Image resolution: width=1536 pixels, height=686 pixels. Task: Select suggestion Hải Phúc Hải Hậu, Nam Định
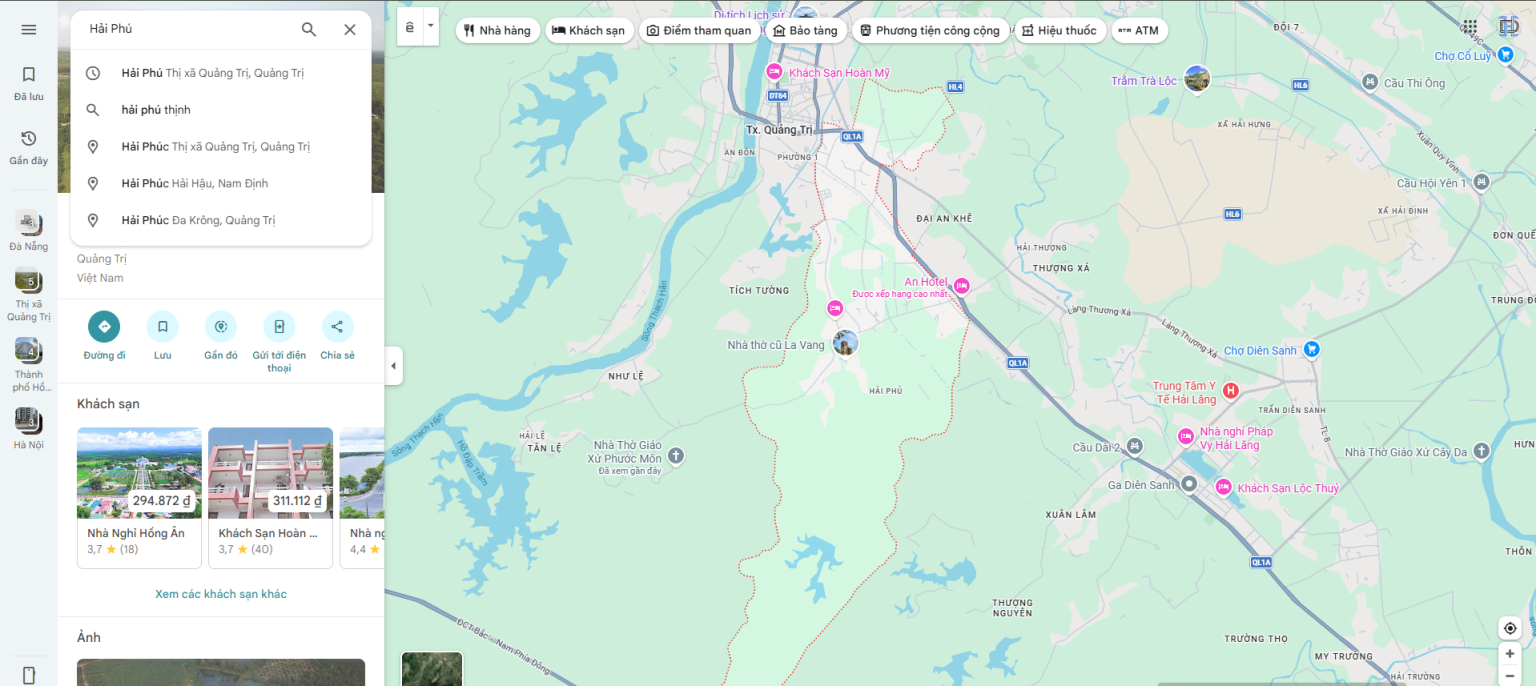221,183
